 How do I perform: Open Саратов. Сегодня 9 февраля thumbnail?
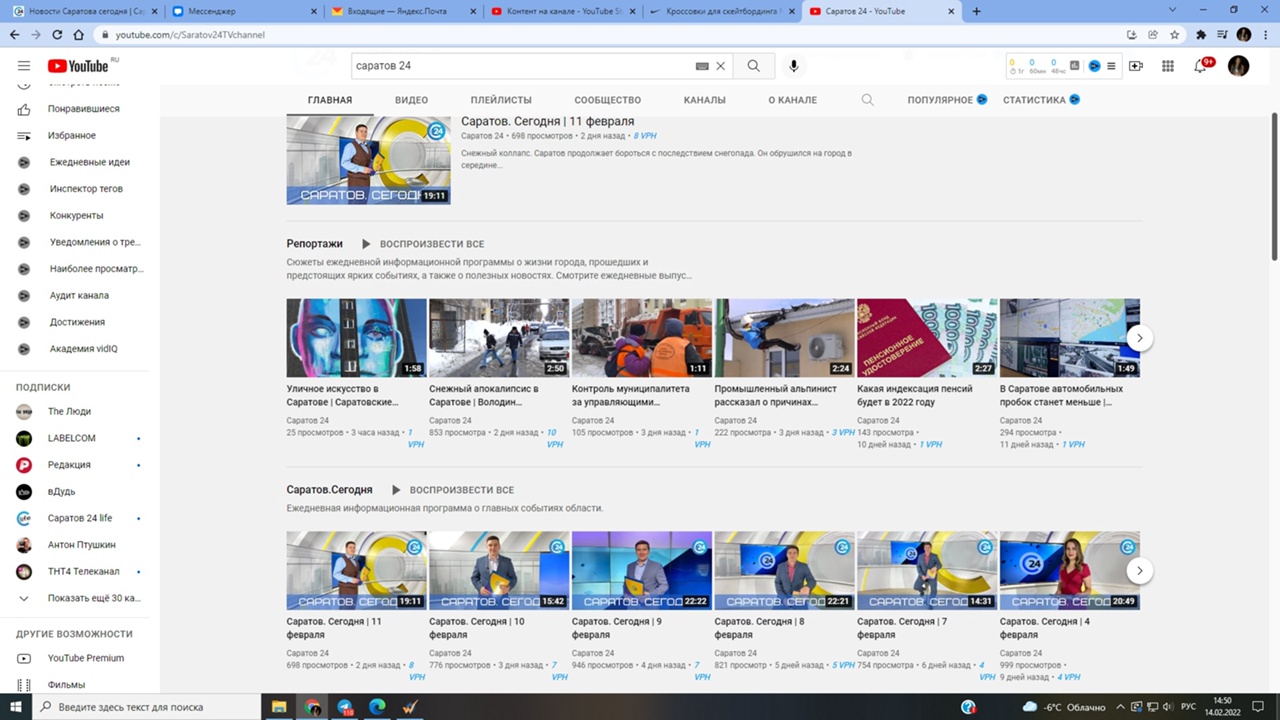[x=642, y=570]
